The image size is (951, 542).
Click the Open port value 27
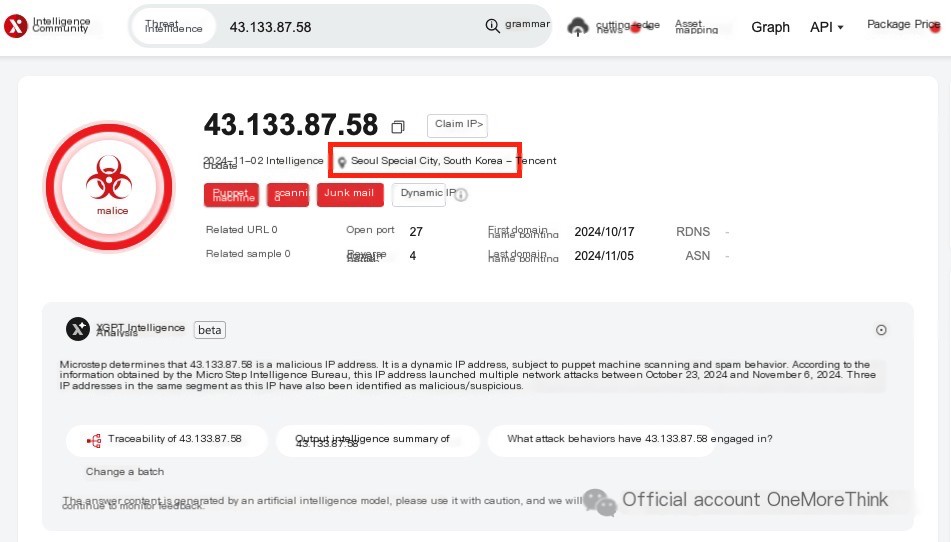click(416, 232)
